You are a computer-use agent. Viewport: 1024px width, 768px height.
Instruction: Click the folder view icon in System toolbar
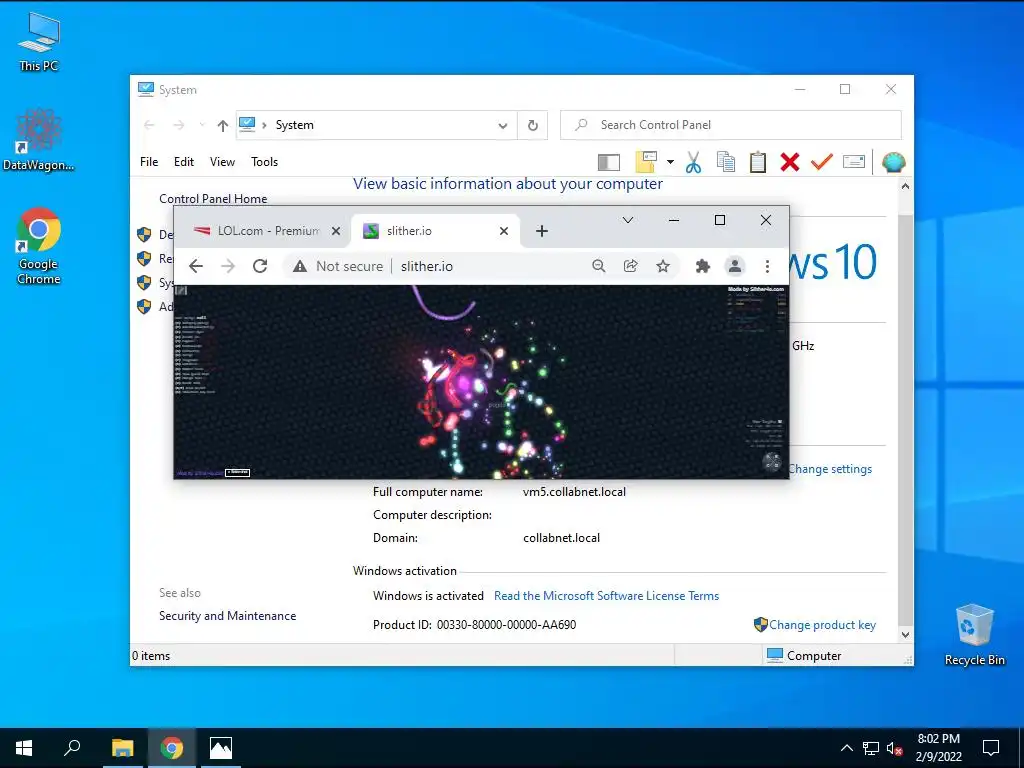pyautogui.click(x=646, y=161)
